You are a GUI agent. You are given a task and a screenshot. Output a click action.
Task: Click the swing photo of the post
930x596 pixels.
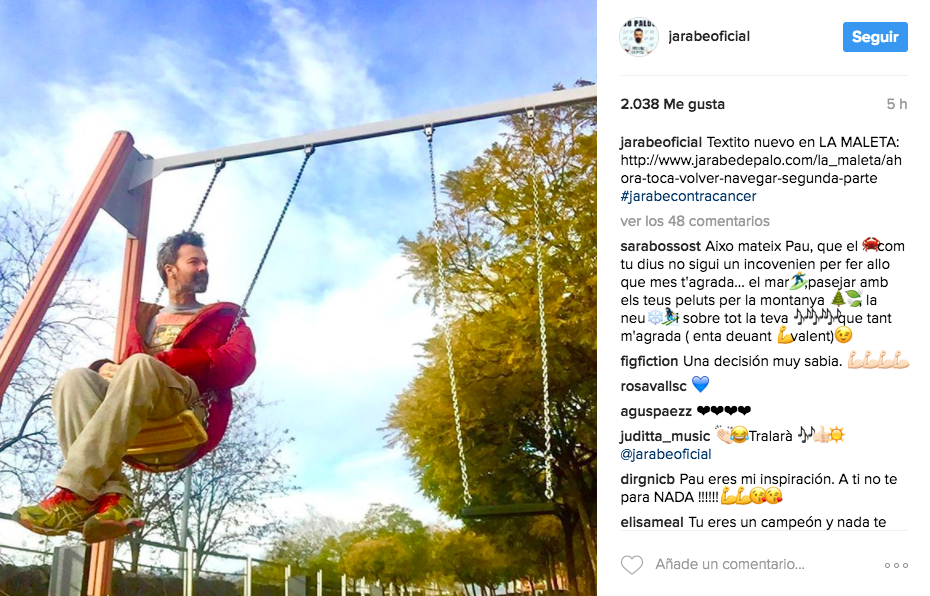(298, 298)
